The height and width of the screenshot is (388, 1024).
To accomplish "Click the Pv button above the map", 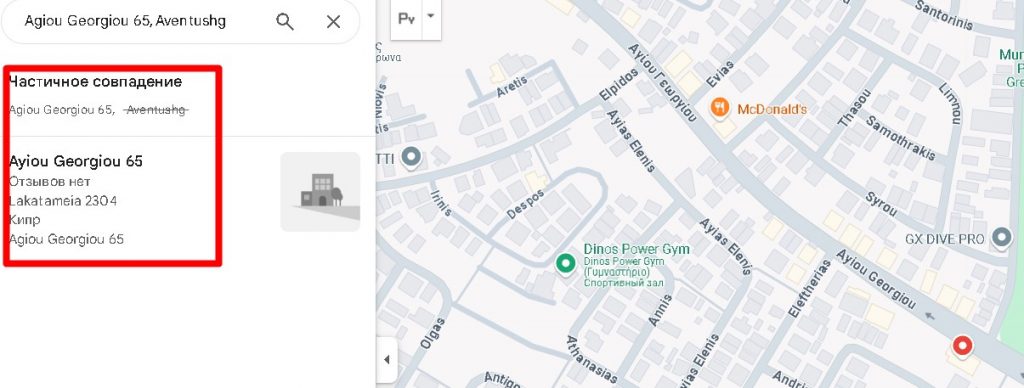I will point(406,18).
